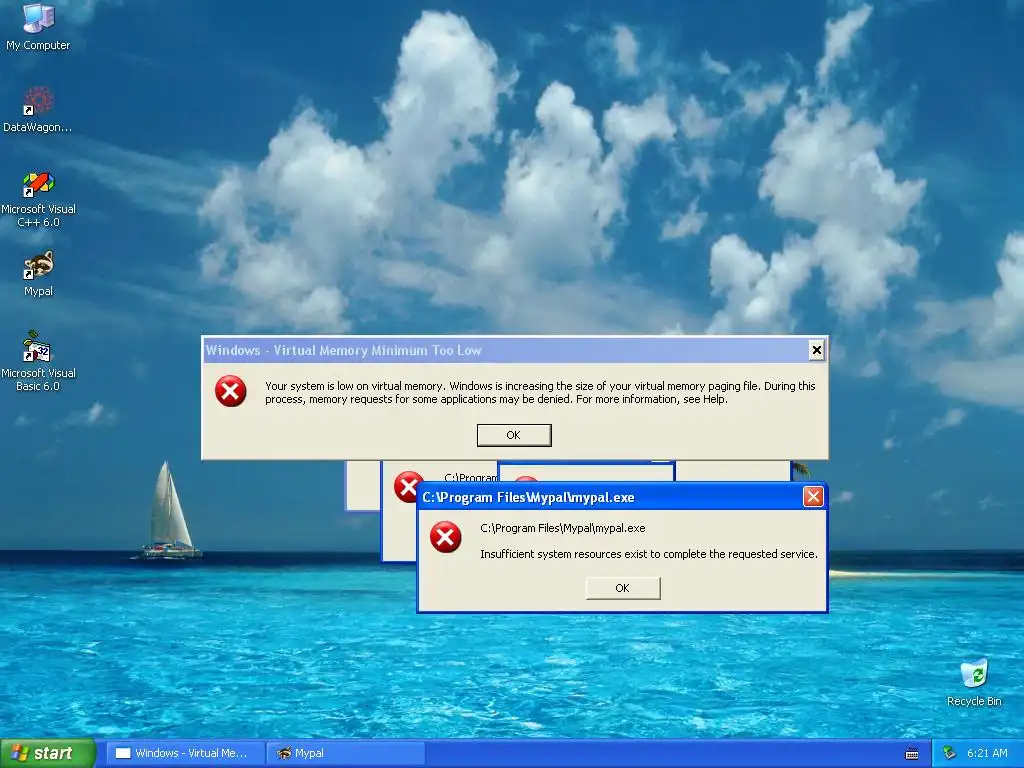Click the on-screen keyboard tray icon
The width and height of the screenshot is (1024, 768).
click(912, 754)
